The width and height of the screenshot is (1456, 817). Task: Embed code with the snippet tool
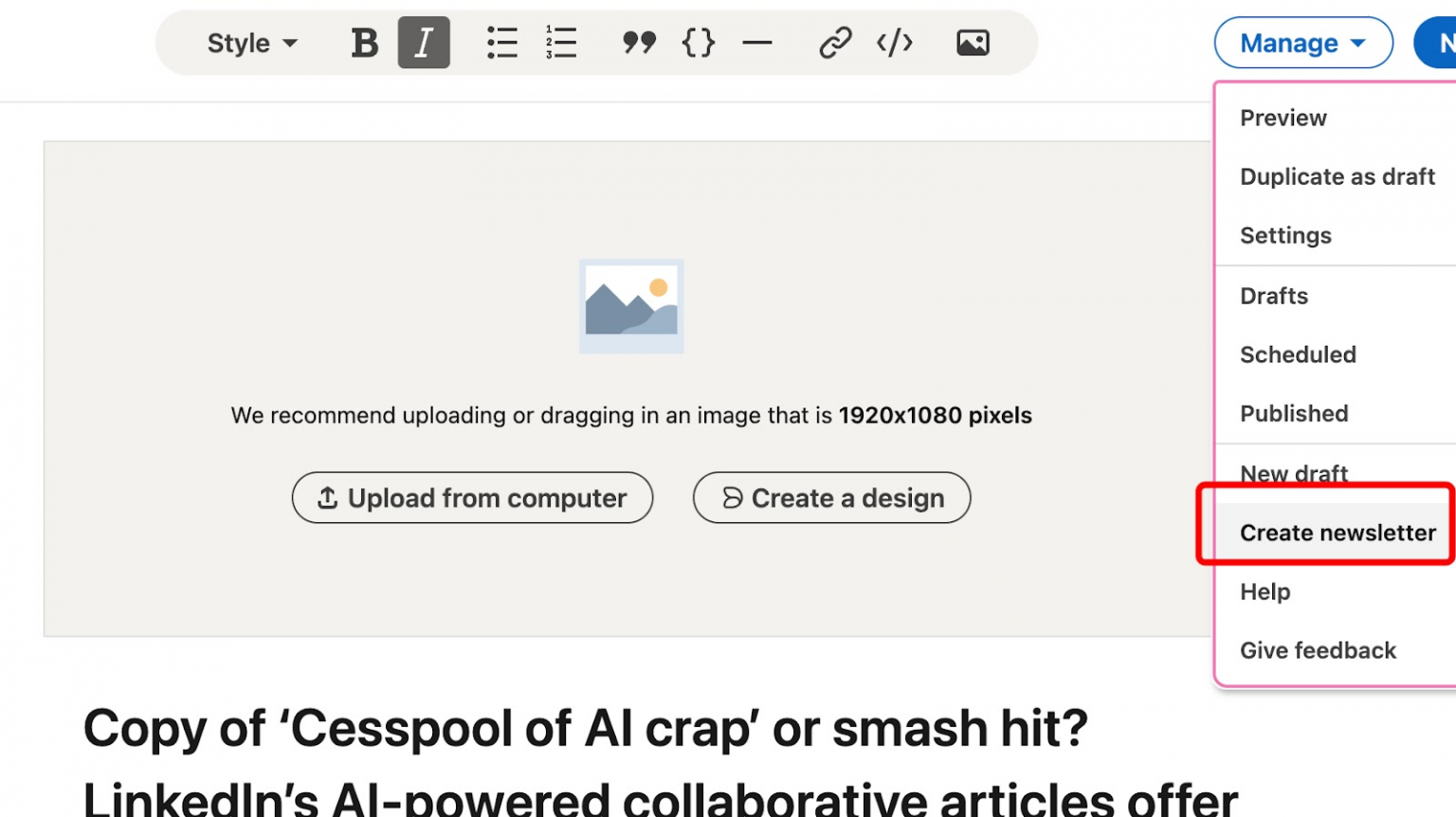coord(894,42)
